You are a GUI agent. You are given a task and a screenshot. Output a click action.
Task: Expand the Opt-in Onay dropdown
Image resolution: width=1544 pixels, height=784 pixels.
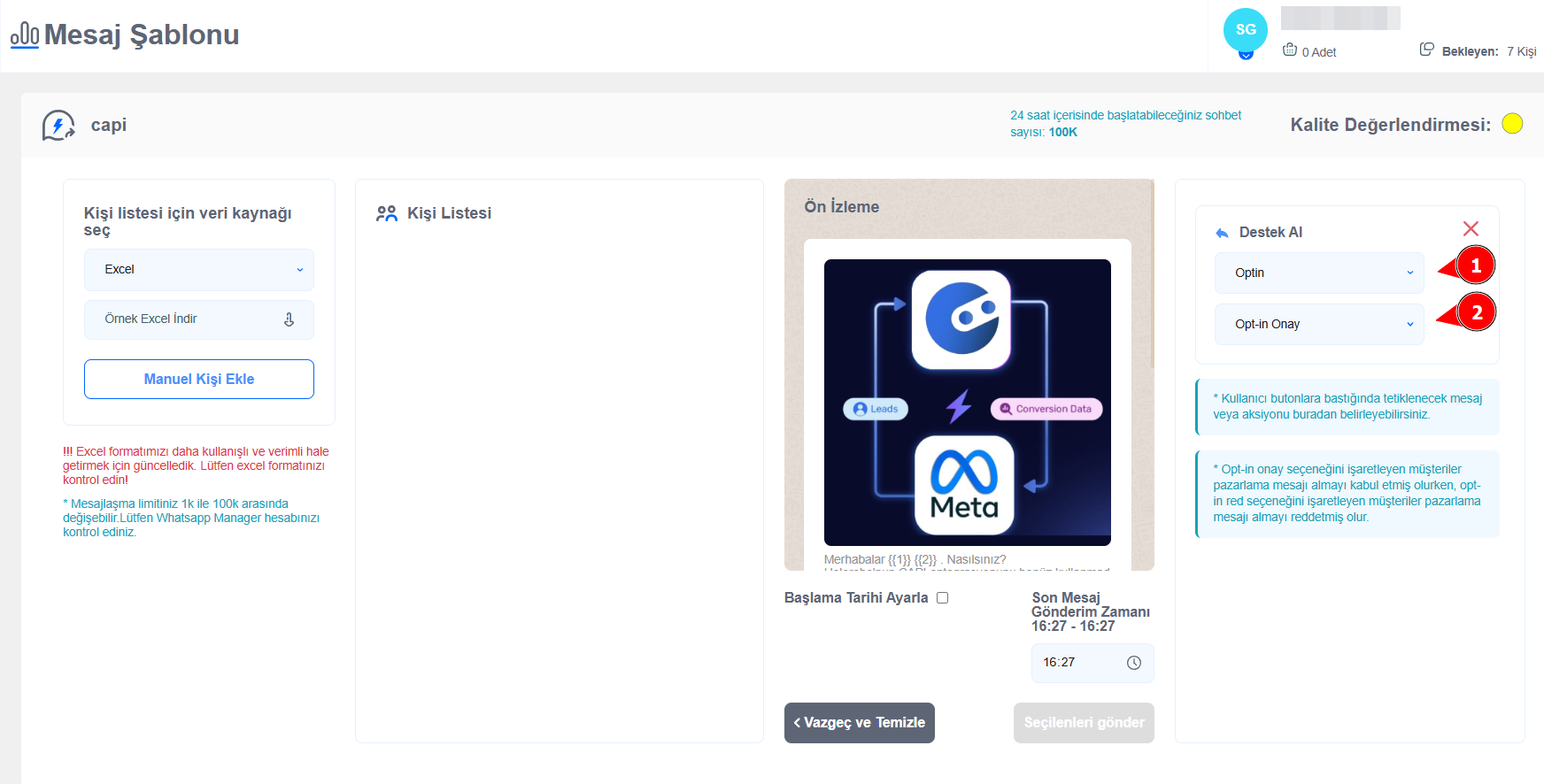[x=1319, y=324]
